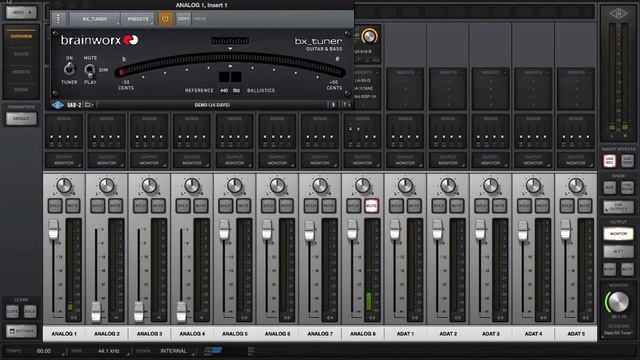Clear clips with the CLIPS button
640x360 pixels.
click(x=12, y=312)
